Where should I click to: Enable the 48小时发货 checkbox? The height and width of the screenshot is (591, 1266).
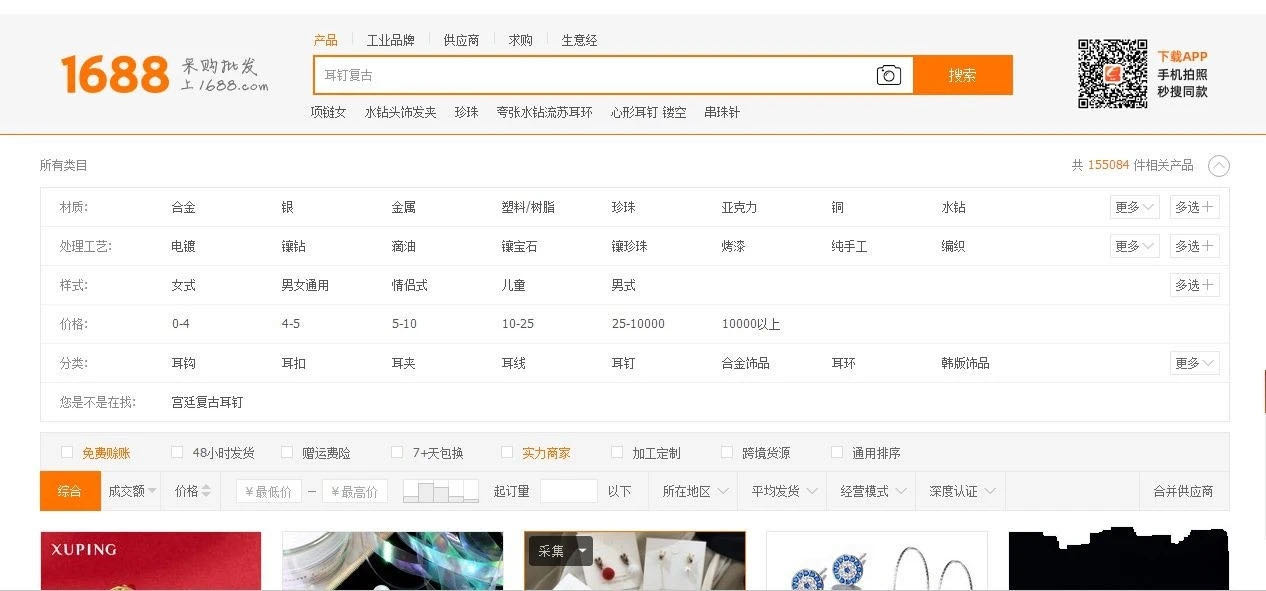coord(177,453)
